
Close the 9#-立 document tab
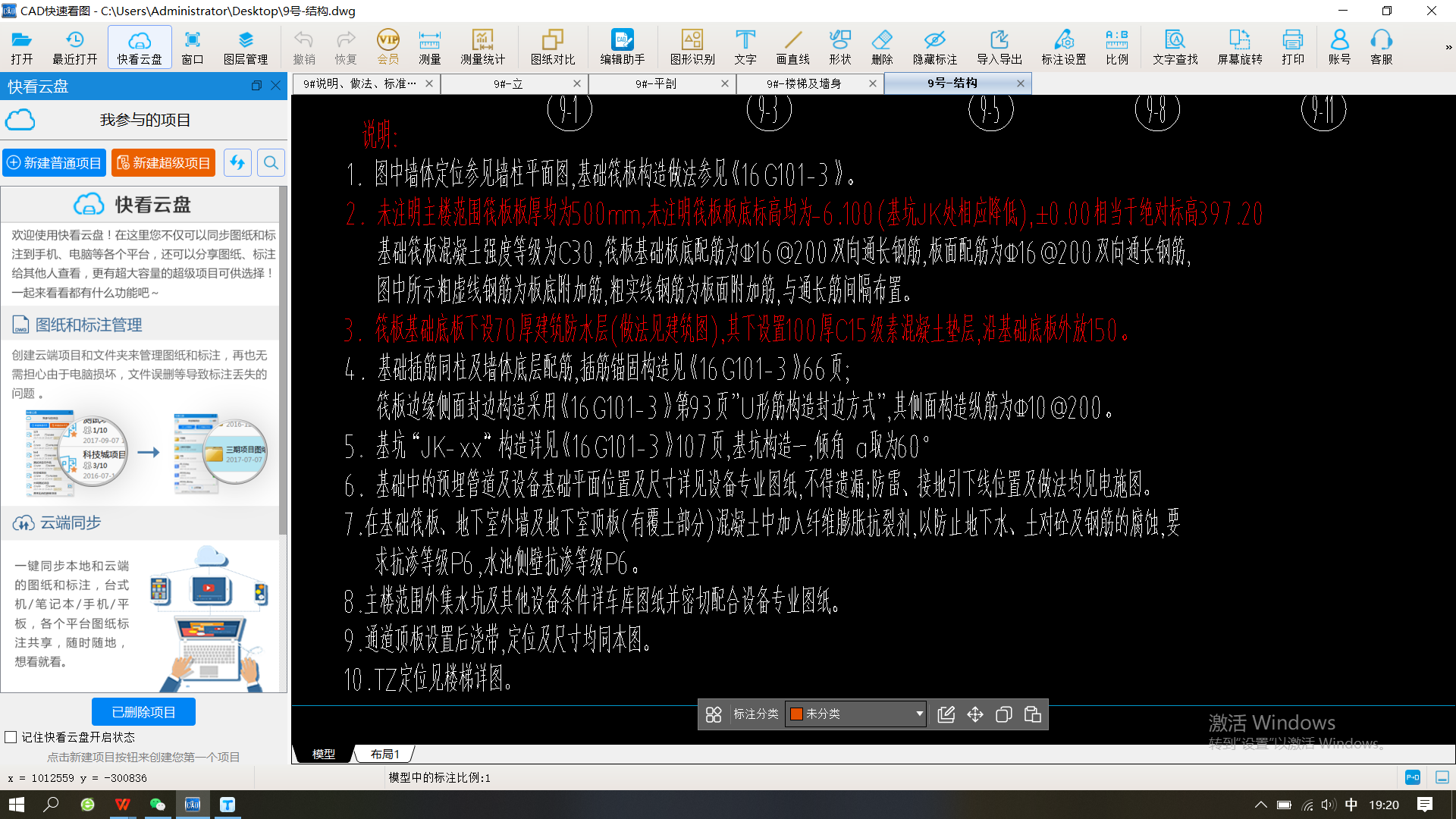coord(577,83)
